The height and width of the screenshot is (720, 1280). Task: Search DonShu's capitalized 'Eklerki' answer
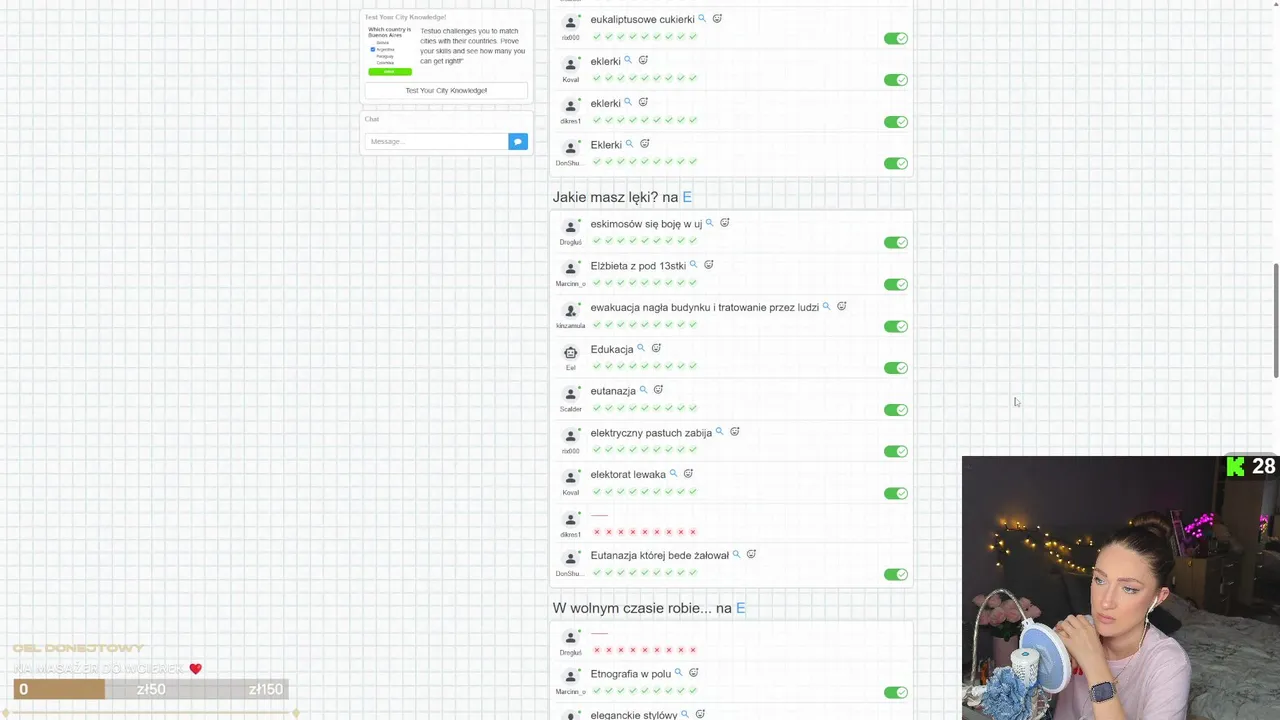click(629, 144)
